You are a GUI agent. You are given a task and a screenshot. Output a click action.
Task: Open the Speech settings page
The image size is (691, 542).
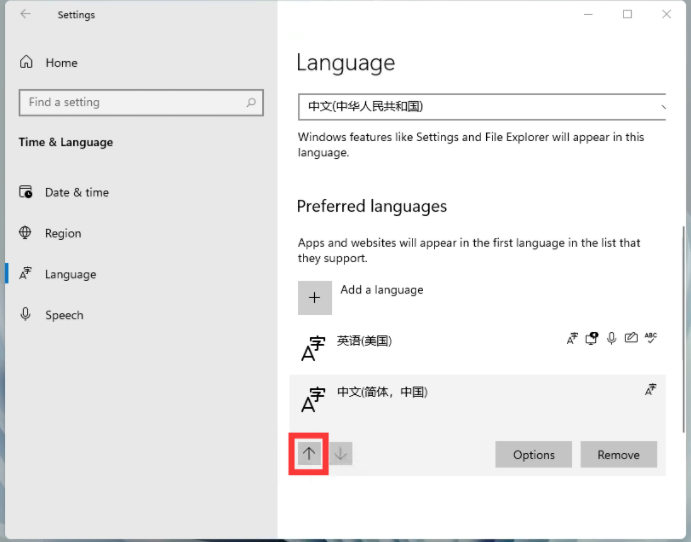[64, 315]
